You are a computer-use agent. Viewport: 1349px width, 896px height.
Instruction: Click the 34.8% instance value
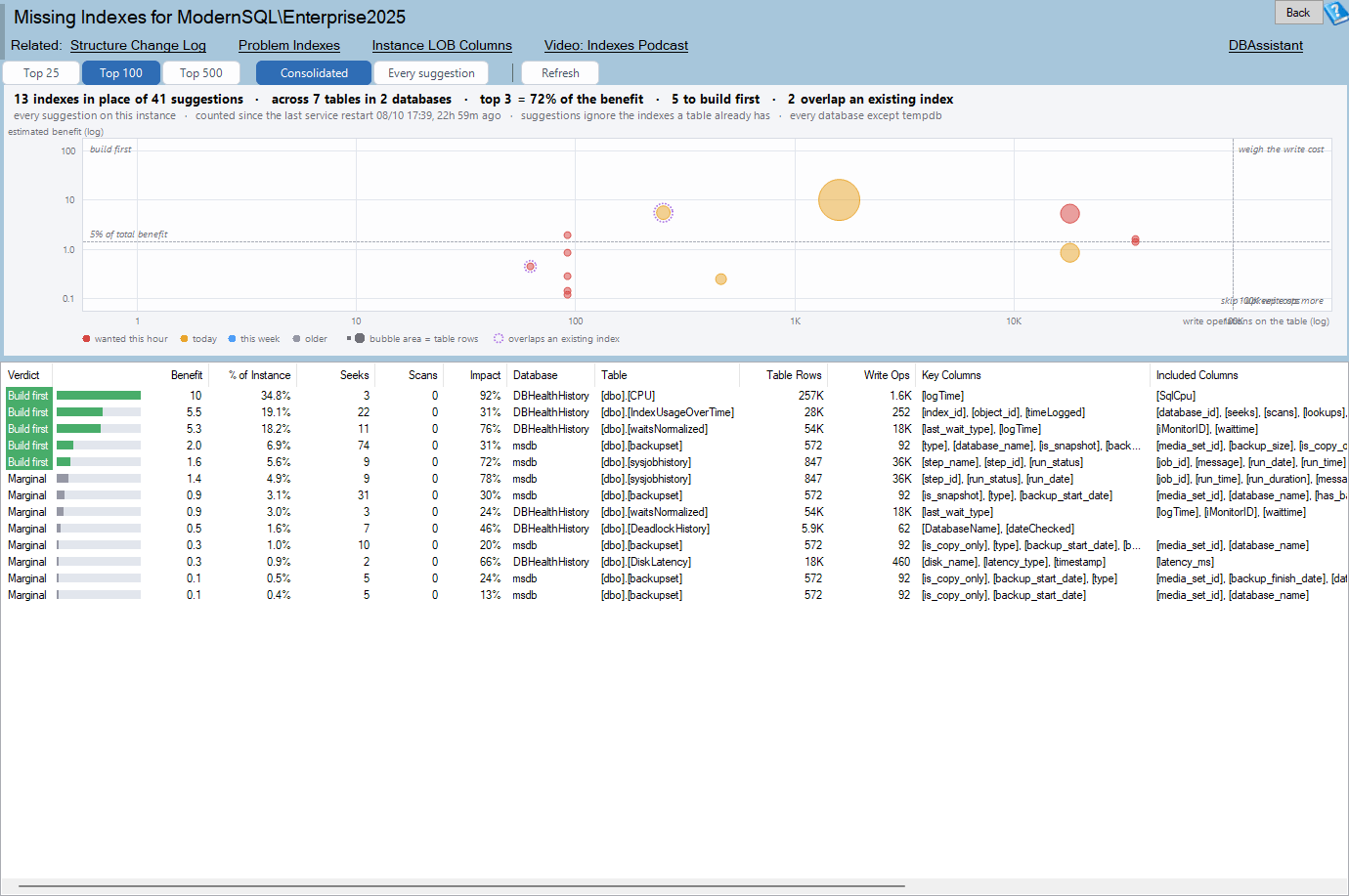click(276, 396)
